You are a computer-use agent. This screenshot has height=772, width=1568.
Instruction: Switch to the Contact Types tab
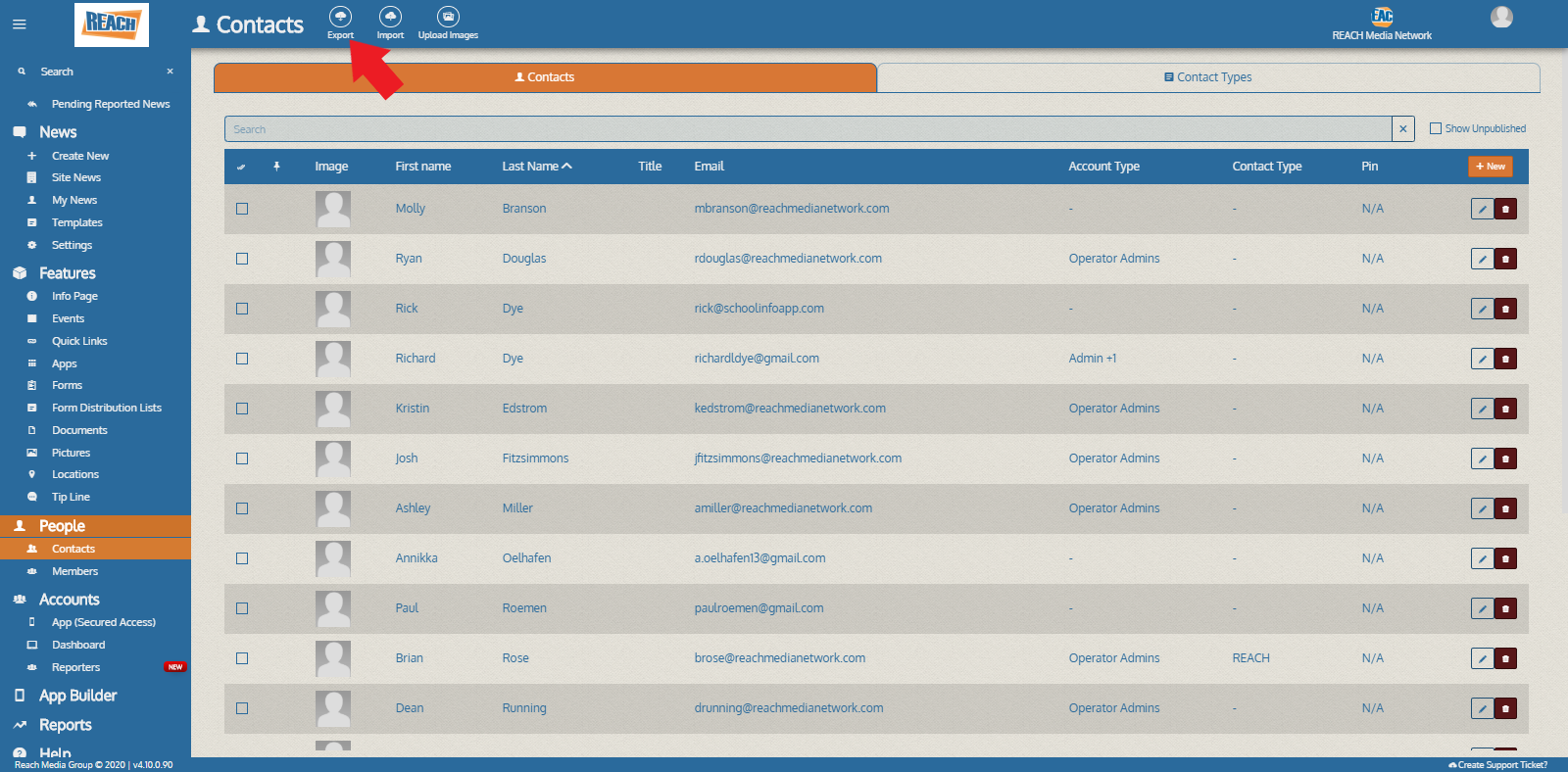pyautogui.click(x=1208, y=77)
